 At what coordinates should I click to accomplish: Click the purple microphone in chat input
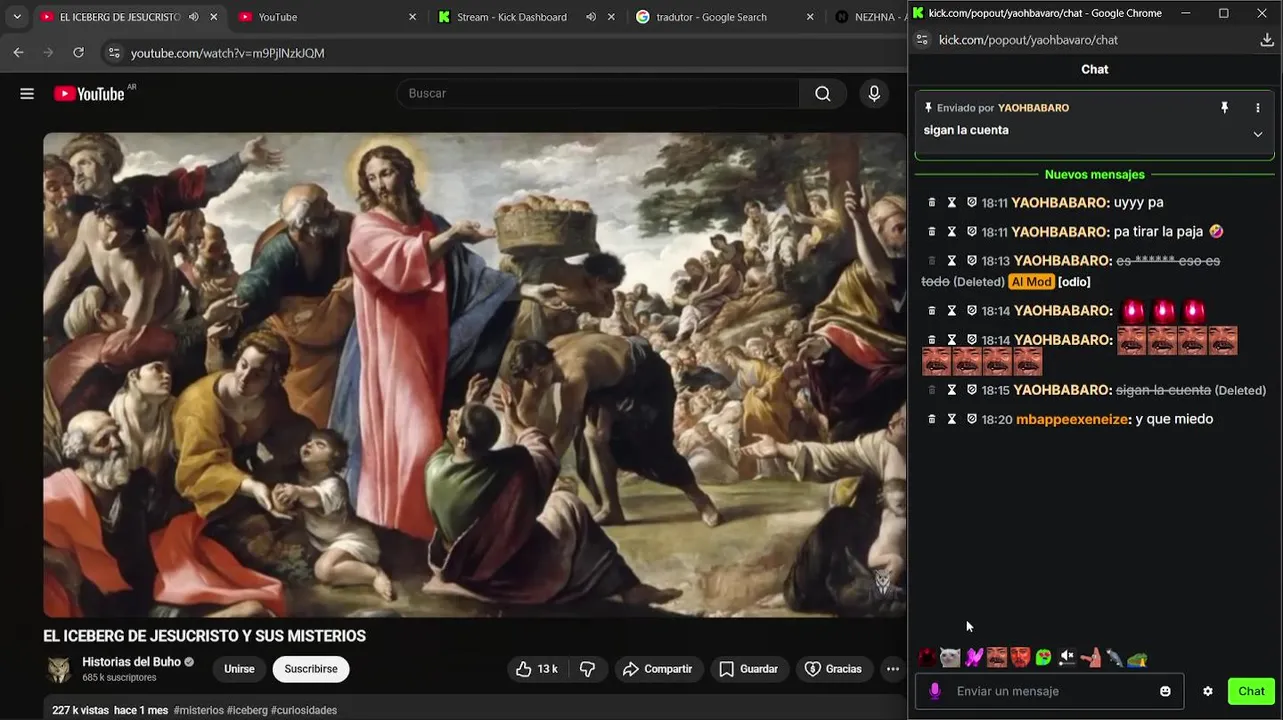coord(935,691)
